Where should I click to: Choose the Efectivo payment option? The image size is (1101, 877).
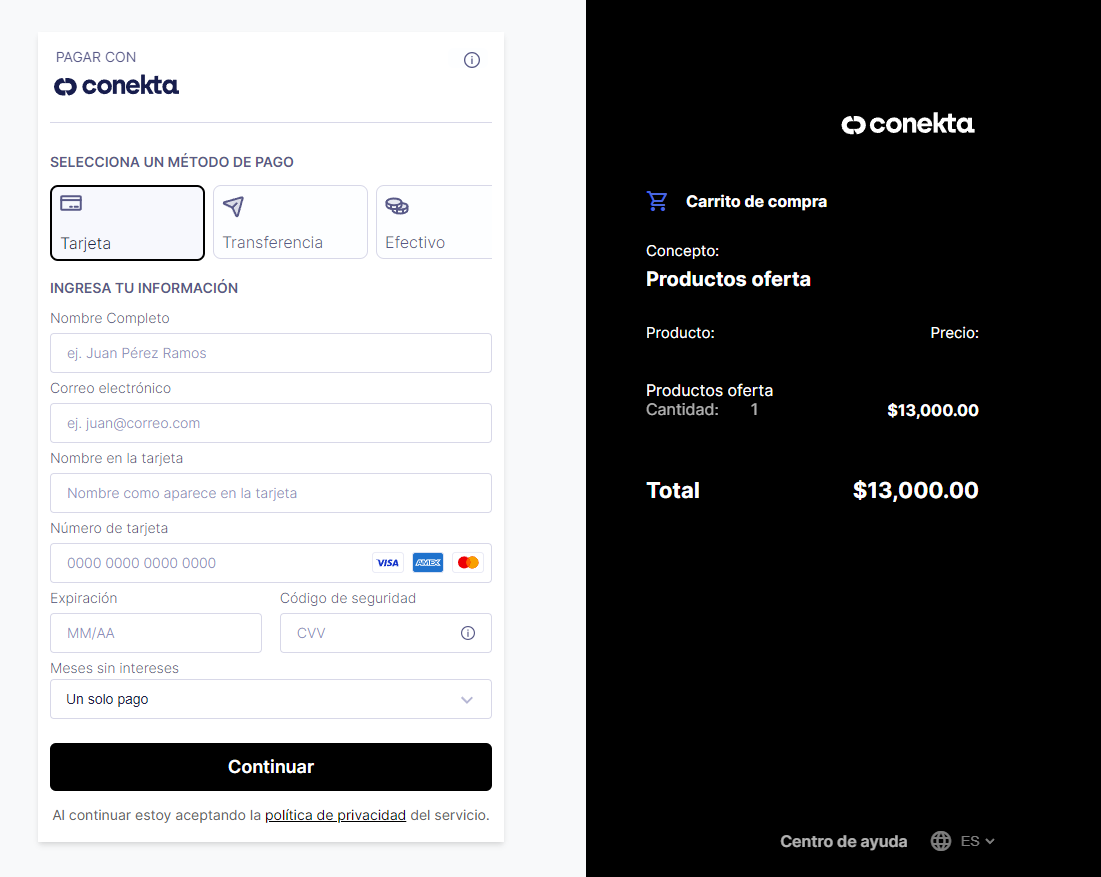[434, 223]
